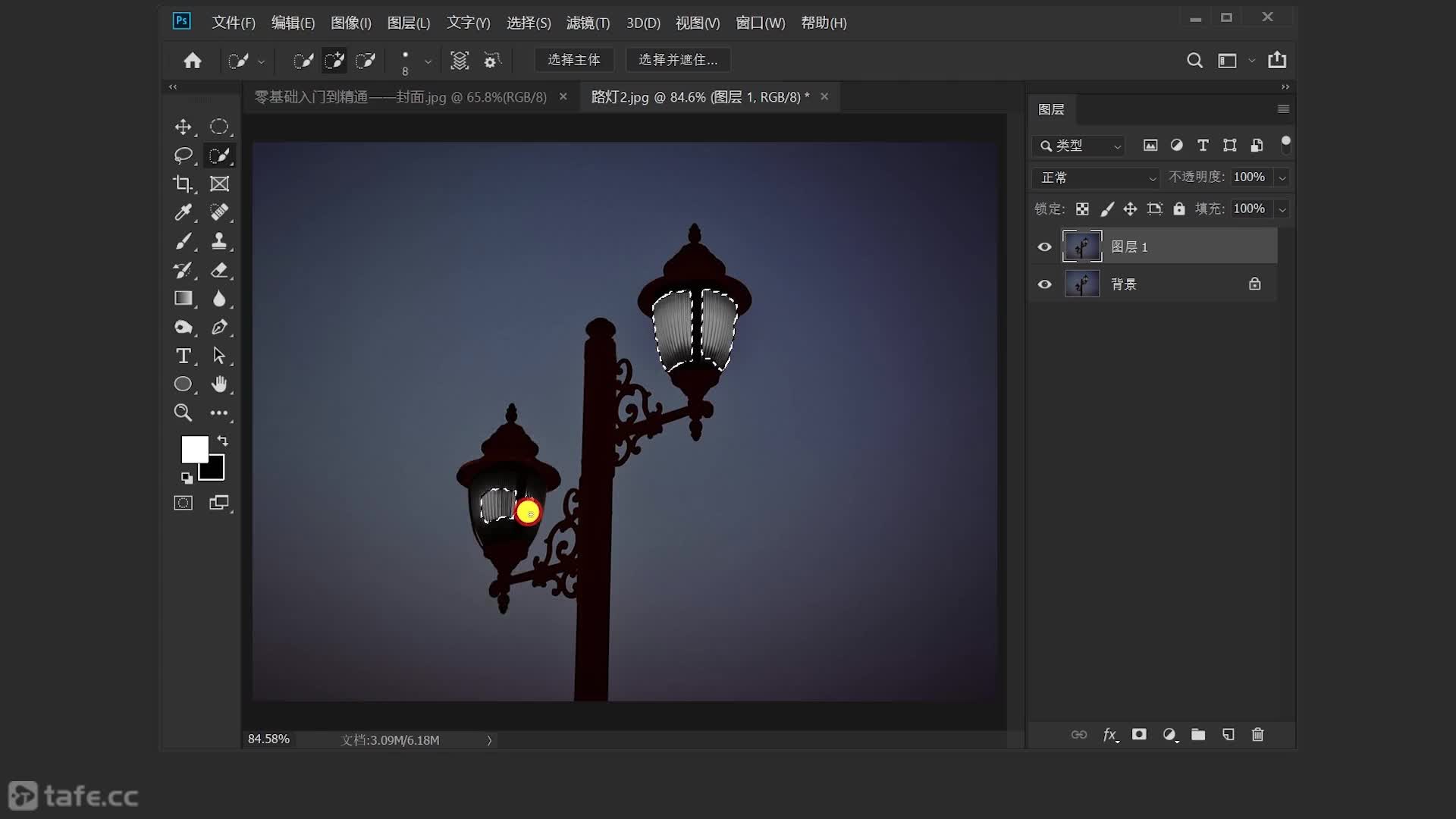
Task: Swap foreground and background colors
Action: (x=222, y=441)
